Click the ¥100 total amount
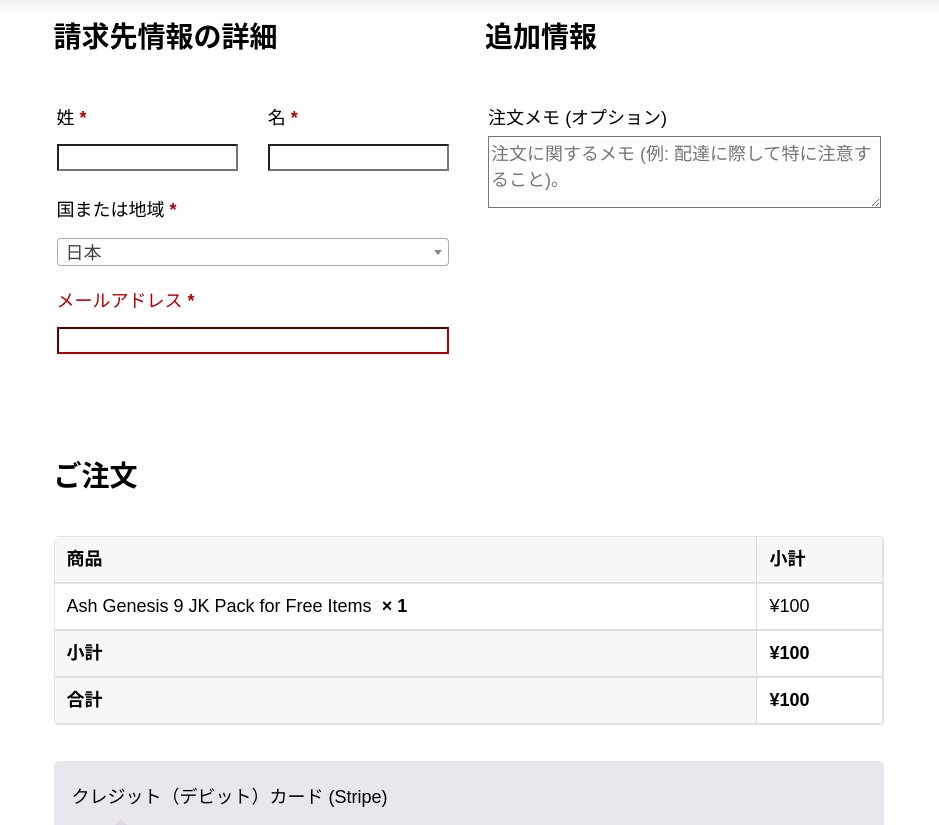 [x=789, y=700]
